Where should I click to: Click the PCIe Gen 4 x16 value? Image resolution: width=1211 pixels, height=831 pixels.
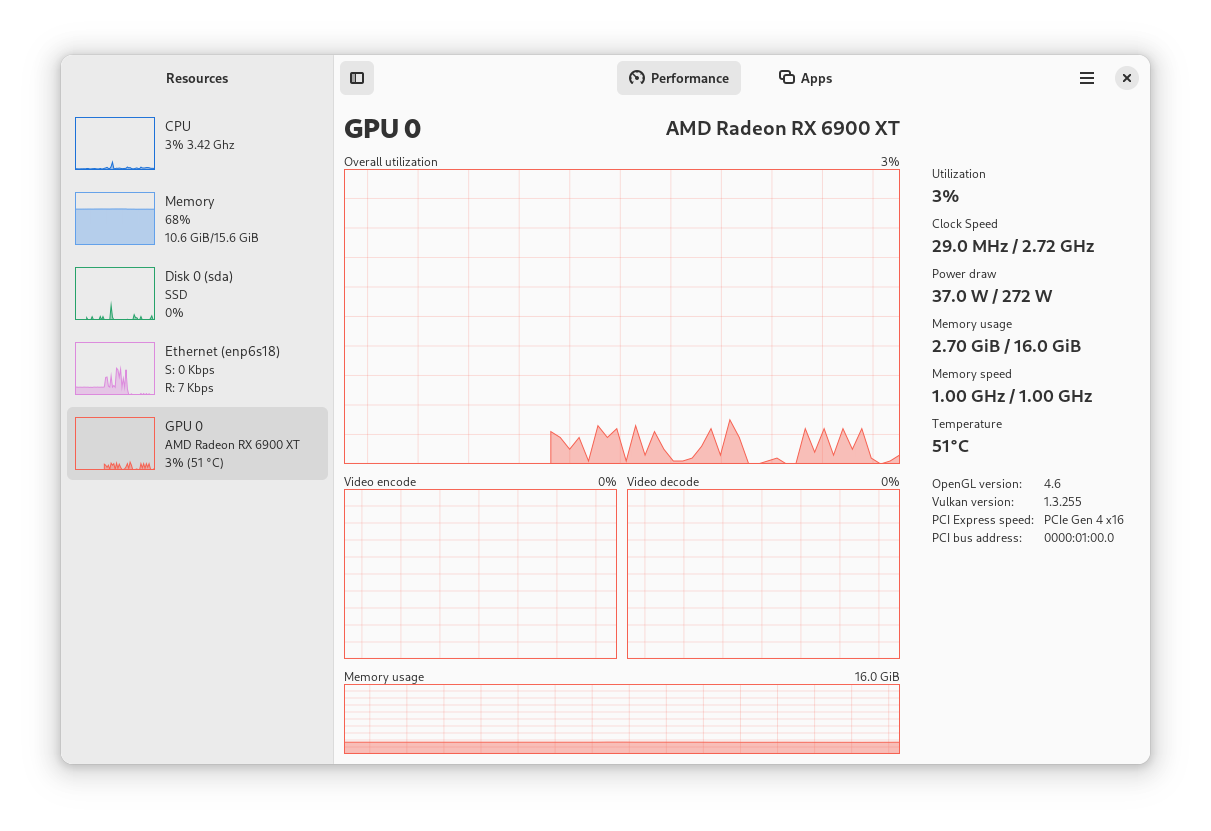coord(1084,520)
